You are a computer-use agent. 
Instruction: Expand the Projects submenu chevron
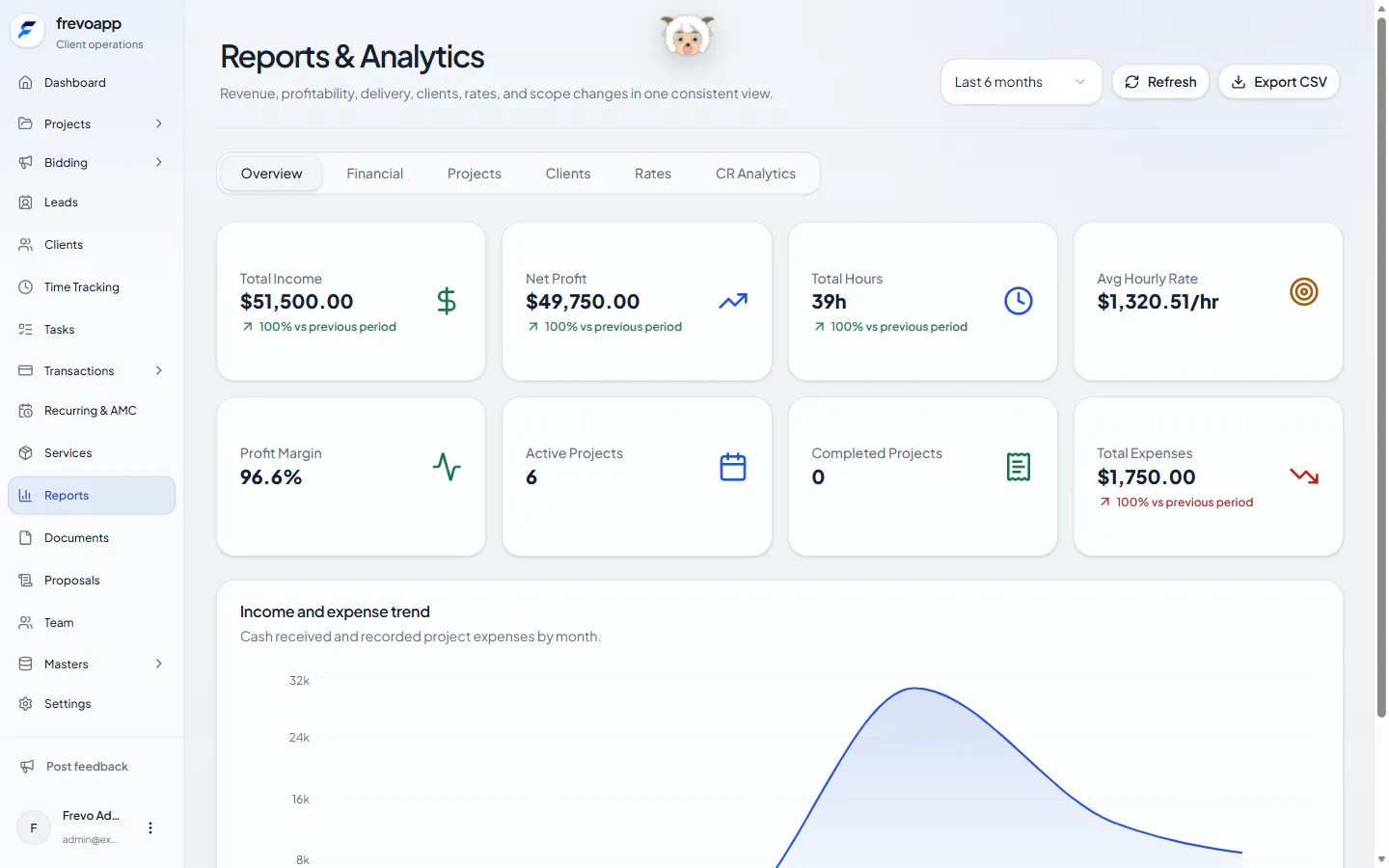pos(159,123)
